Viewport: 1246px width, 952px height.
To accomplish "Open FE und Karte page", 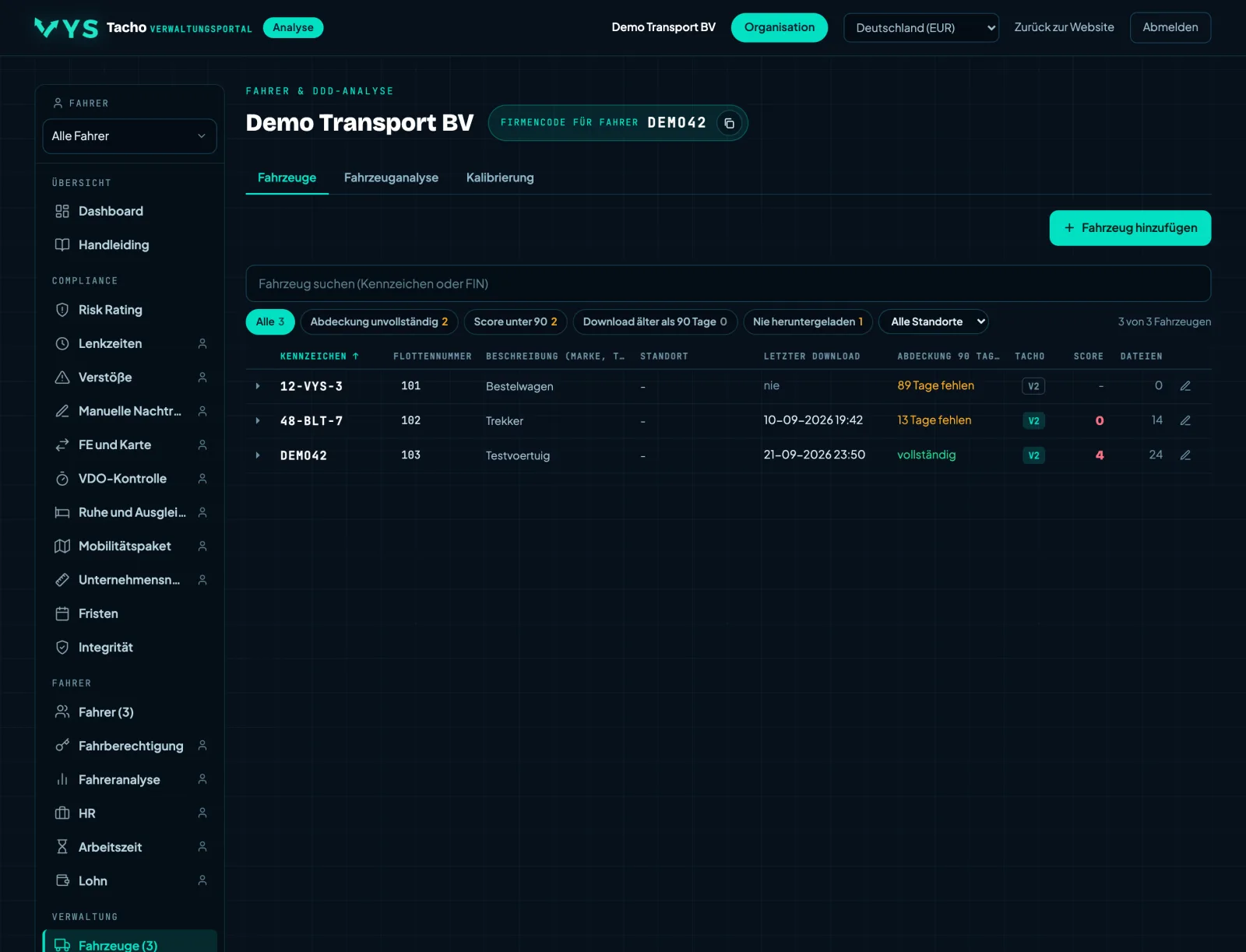I will click(129, 444).
